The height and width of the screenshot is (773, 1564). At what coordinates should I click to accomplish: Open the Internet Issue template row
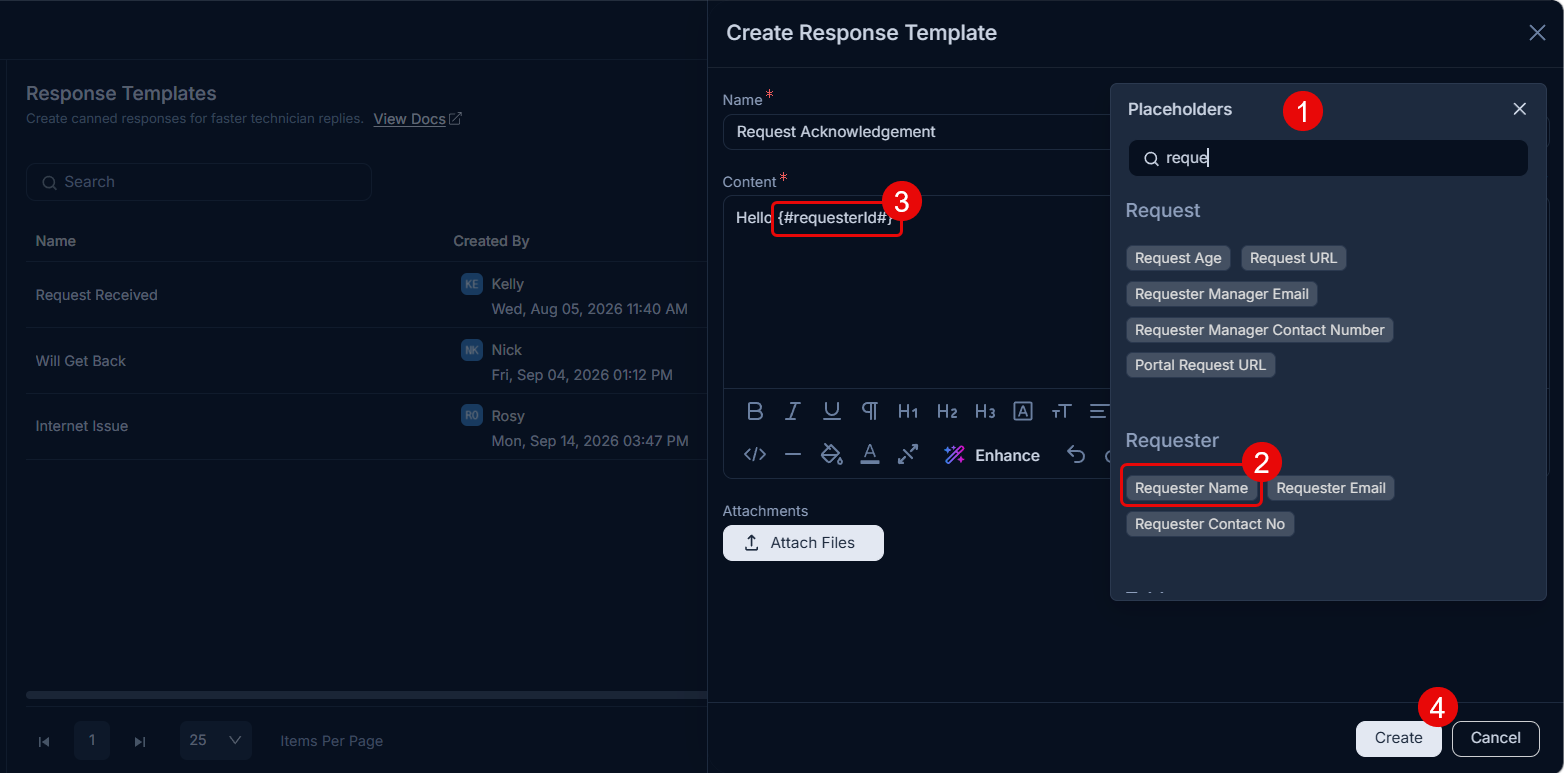tap(366, 426)
